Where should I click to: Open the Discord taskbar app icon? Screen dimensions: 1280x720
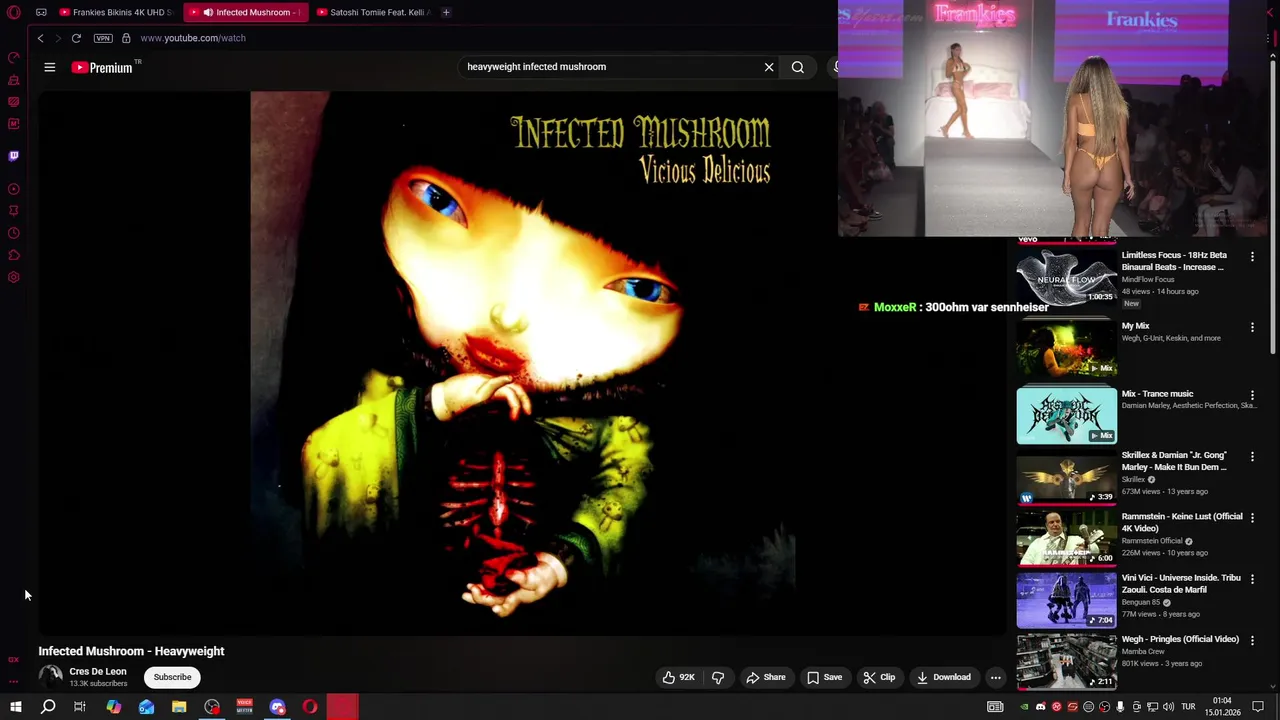point(278,707)
